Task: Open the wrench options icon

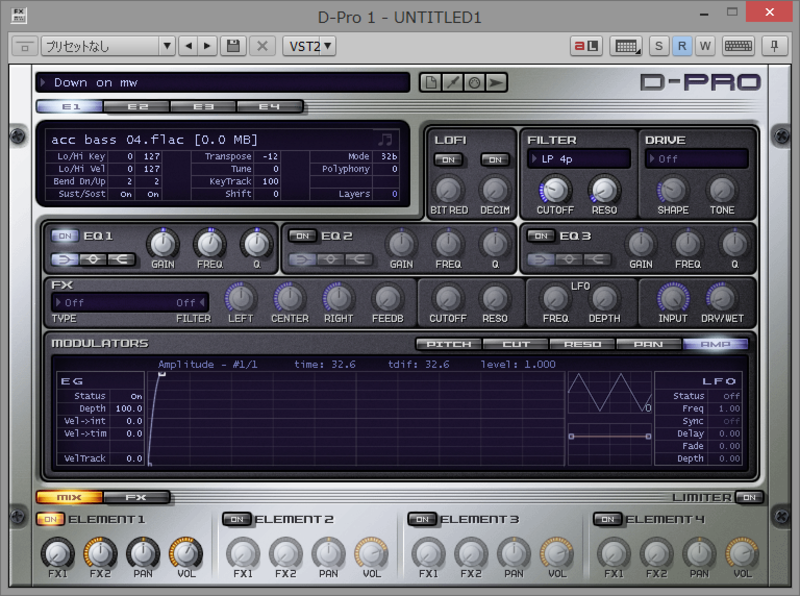Action: pyautogui.click(x=453, y=83)
